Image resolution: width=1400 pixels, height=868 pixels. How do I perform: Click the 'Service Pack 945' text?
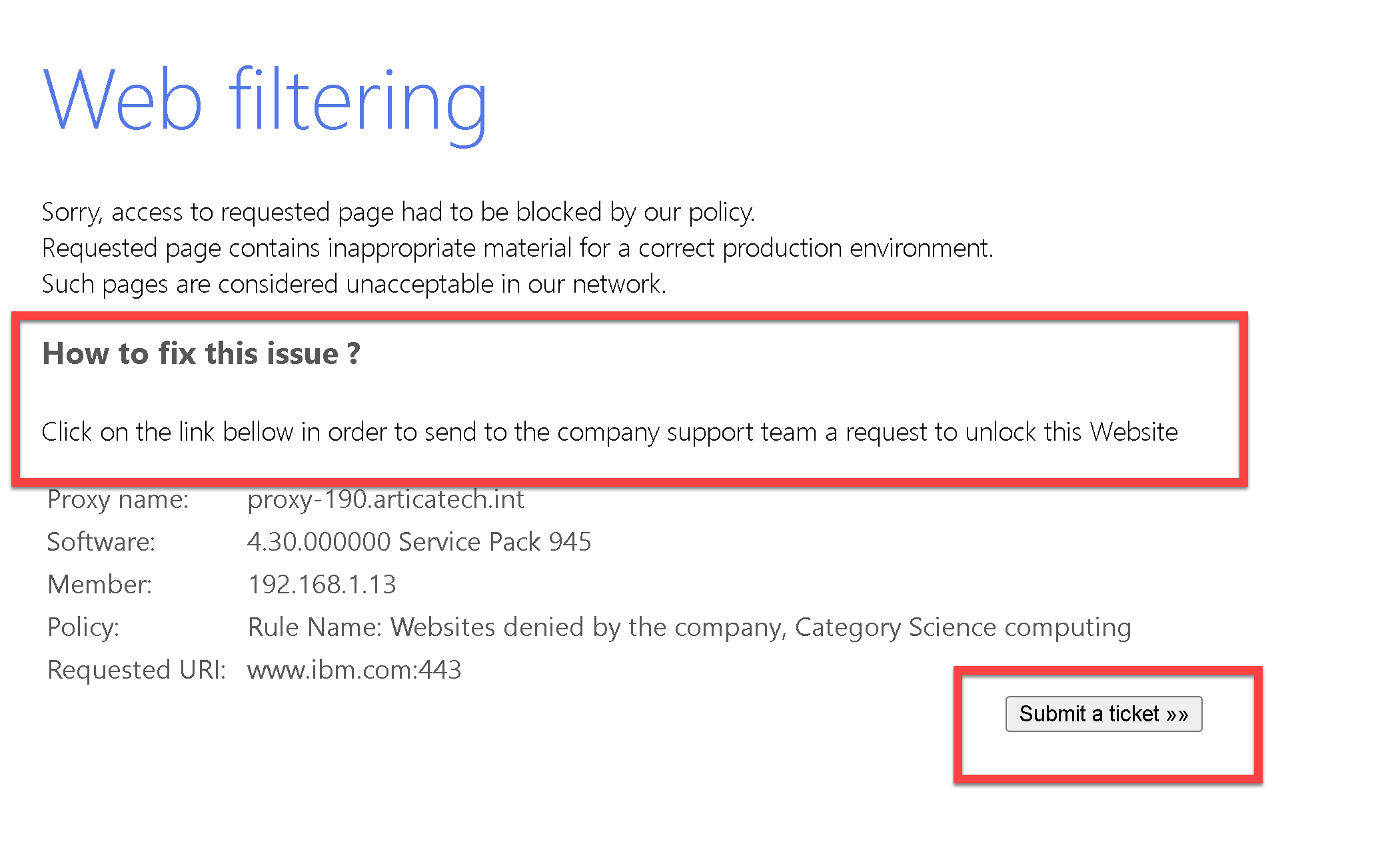494,542
